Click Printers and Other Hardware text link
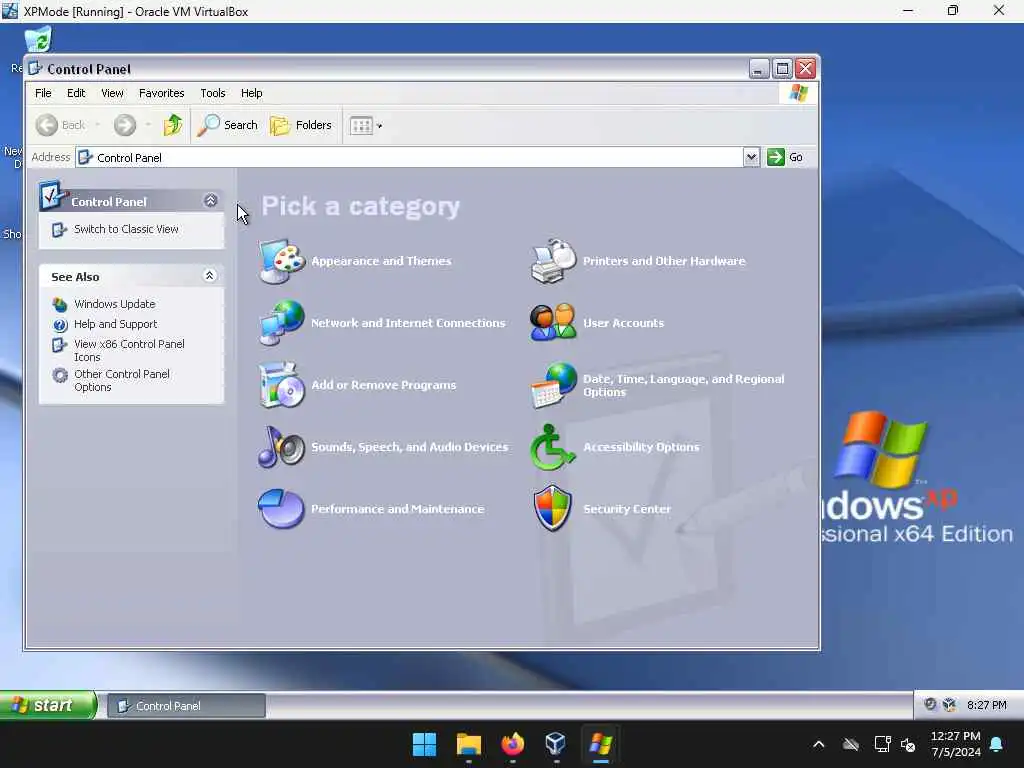This screenshot has width=1024, height=768. click(x=664, y=261)
